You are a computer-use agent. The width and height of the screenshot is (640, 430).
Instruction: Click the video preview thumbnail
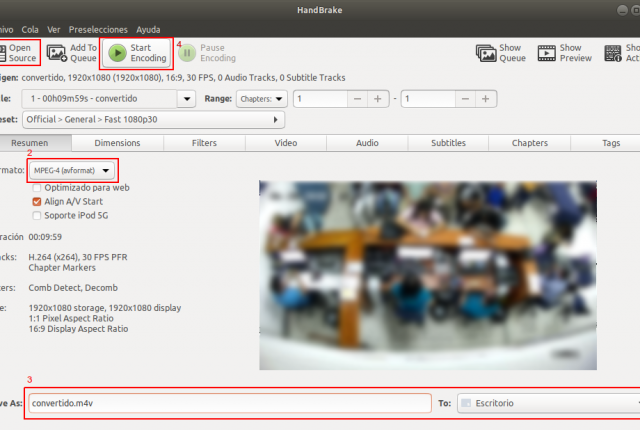coord(428,275)
